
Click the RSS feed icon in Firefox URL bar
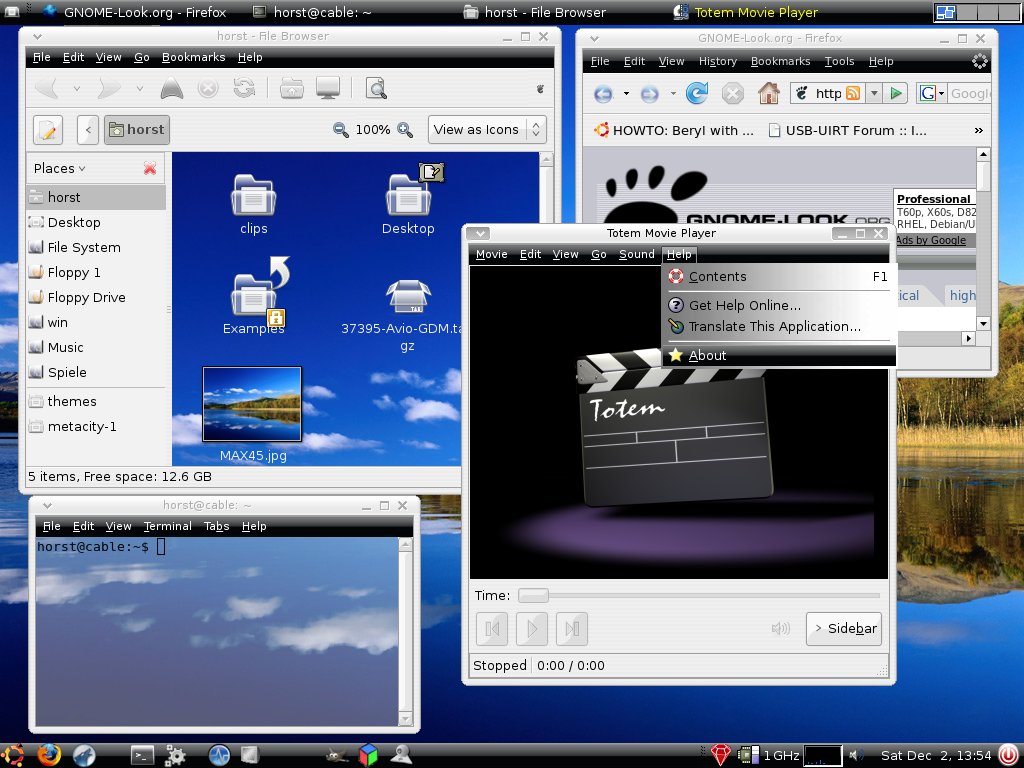(x=853, y=93)
